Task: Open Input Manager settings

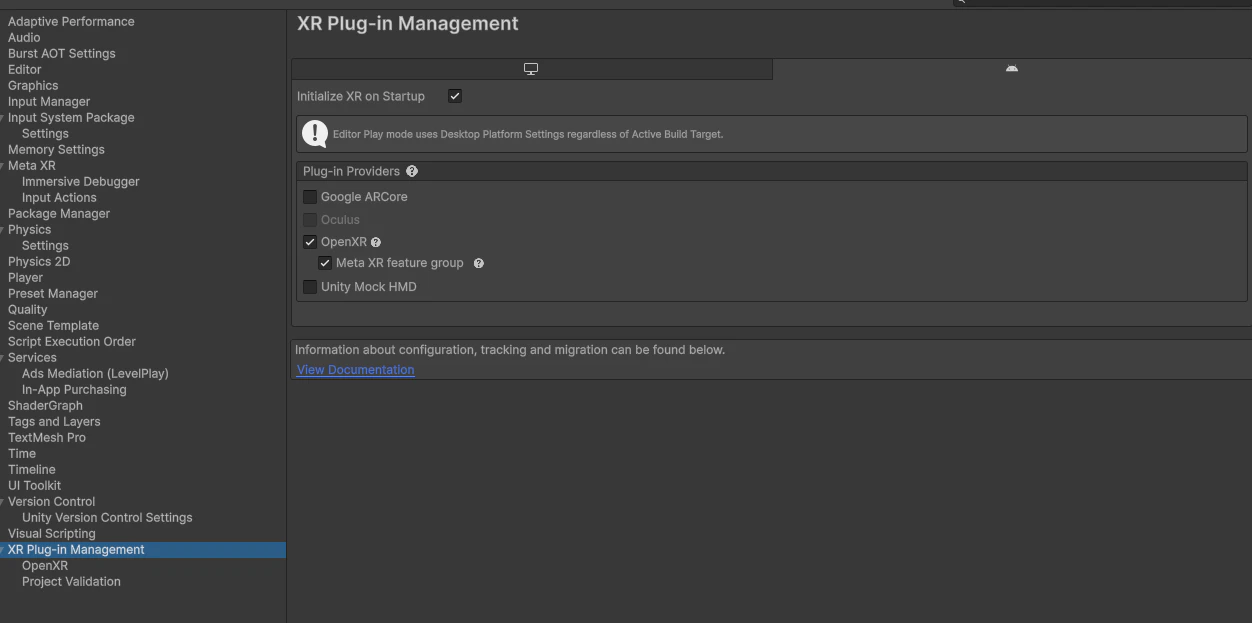Action: [x=49, y=101]
